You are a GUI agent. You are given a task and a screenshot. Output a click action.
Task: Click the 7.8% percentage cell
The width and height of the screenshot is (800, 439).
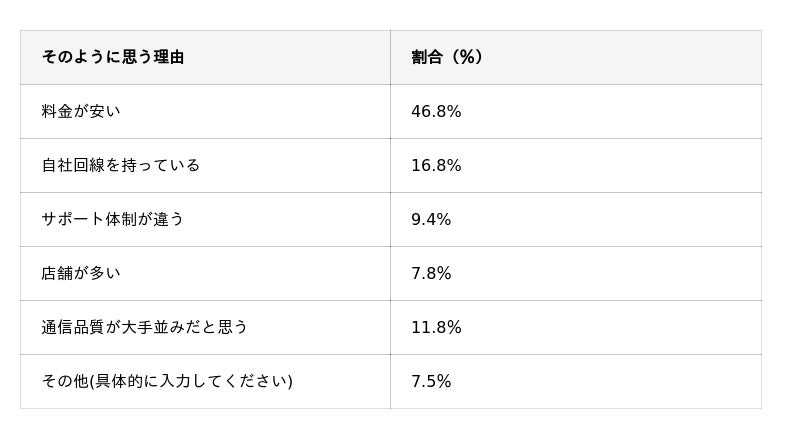(x=431, y=273)
